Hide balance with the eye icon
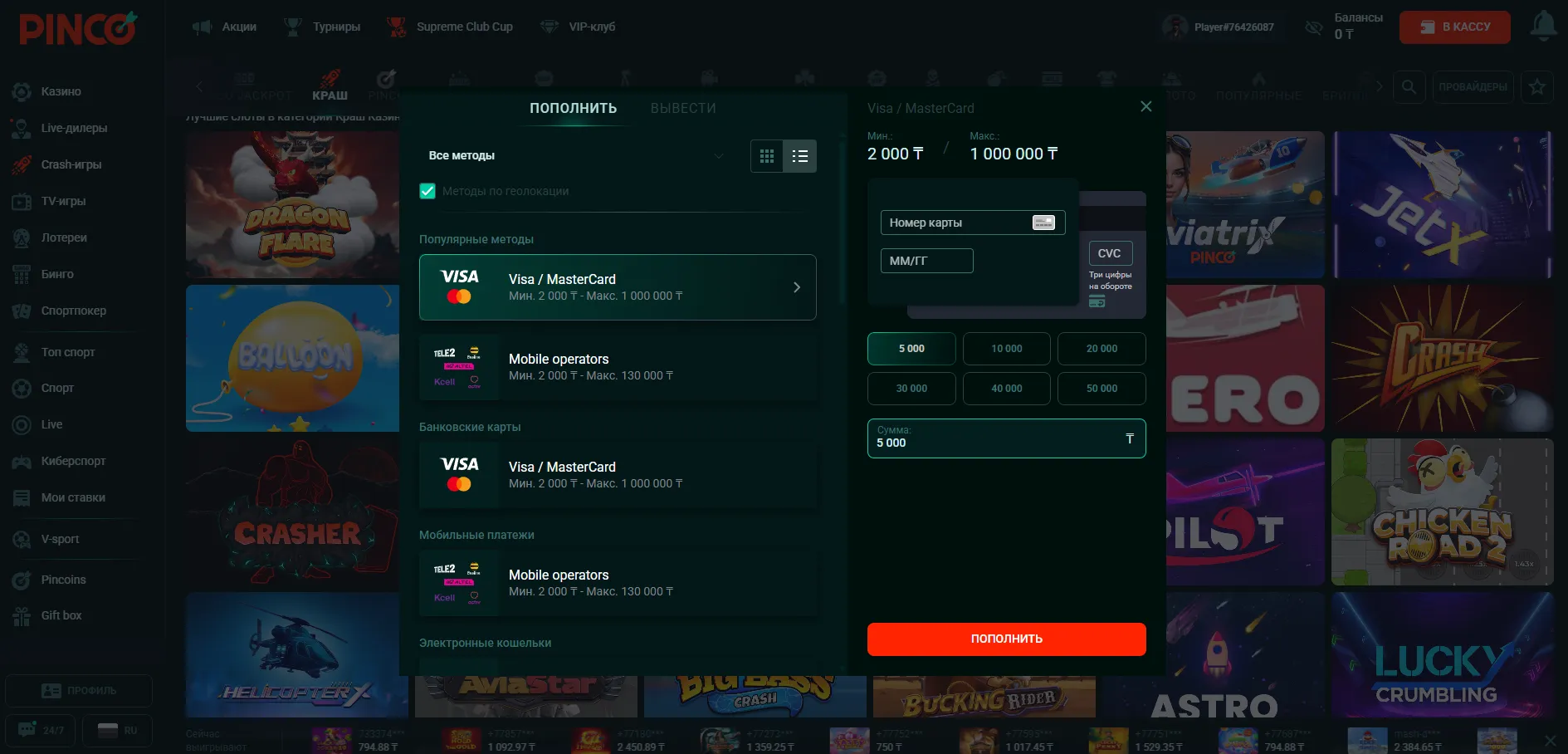1568x754 pixels. [1313, 27]
